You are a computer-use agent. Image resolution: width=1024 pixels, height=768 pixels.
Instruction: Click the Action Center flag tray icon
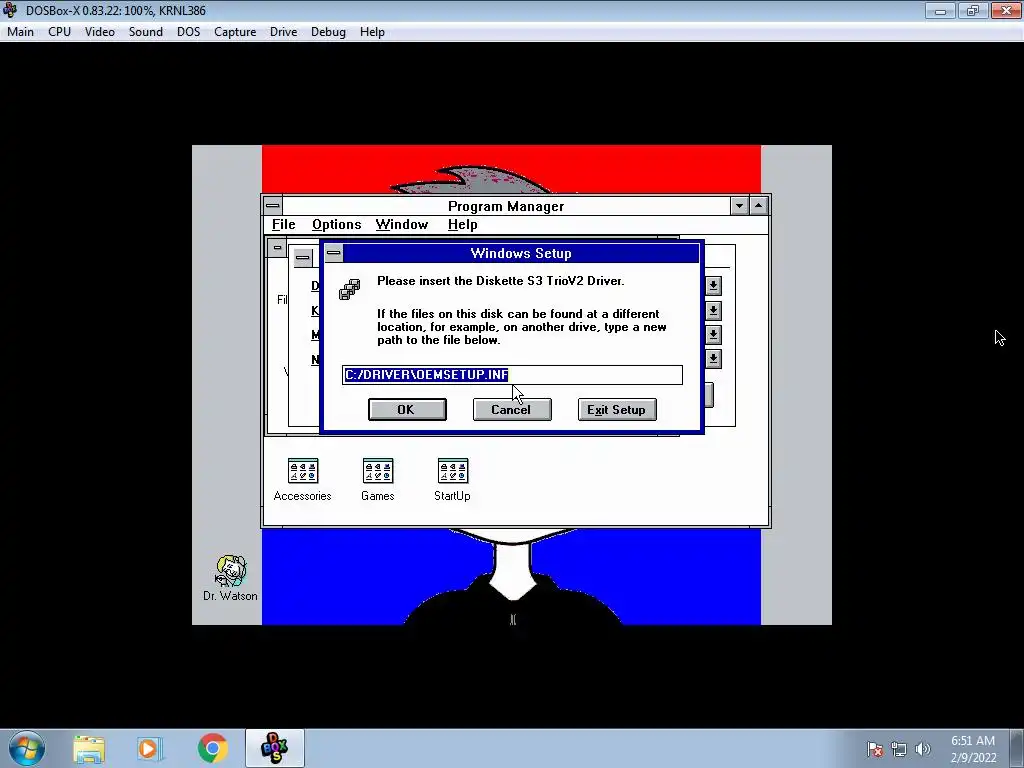[x=874, y=749]
